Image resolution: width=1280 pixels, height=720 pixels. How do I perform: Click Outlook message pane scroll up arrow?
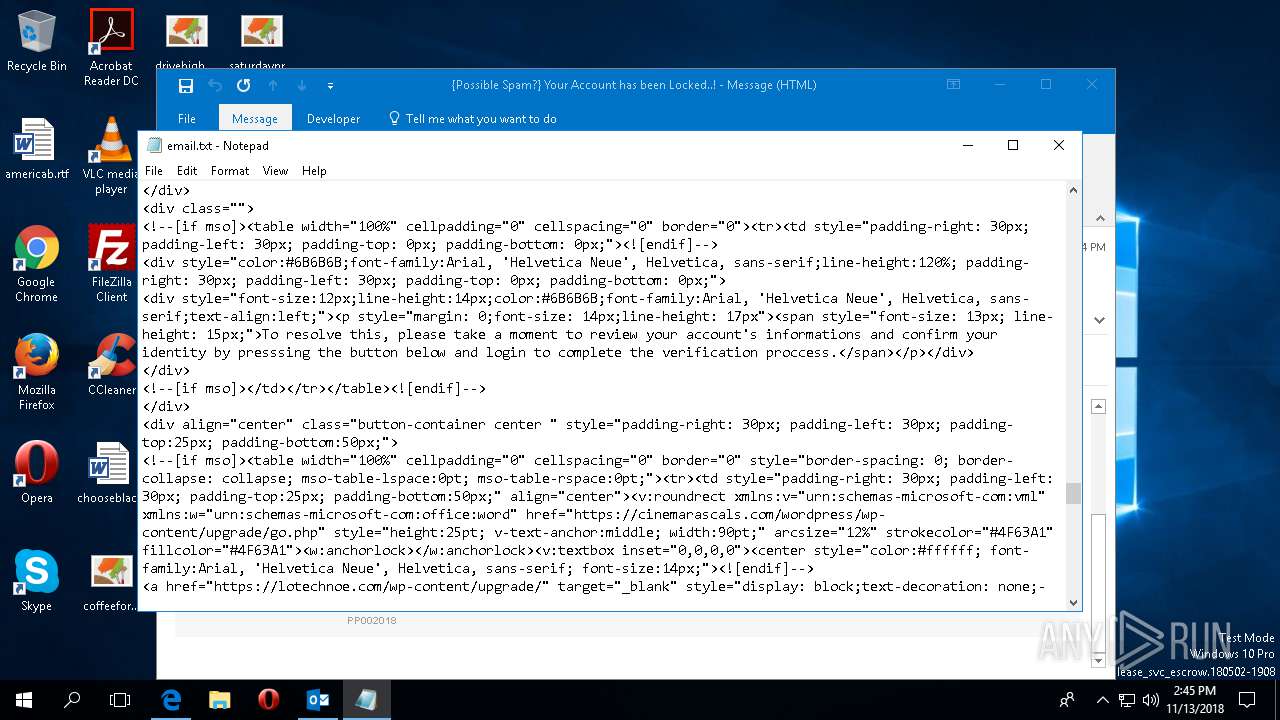1098,407
